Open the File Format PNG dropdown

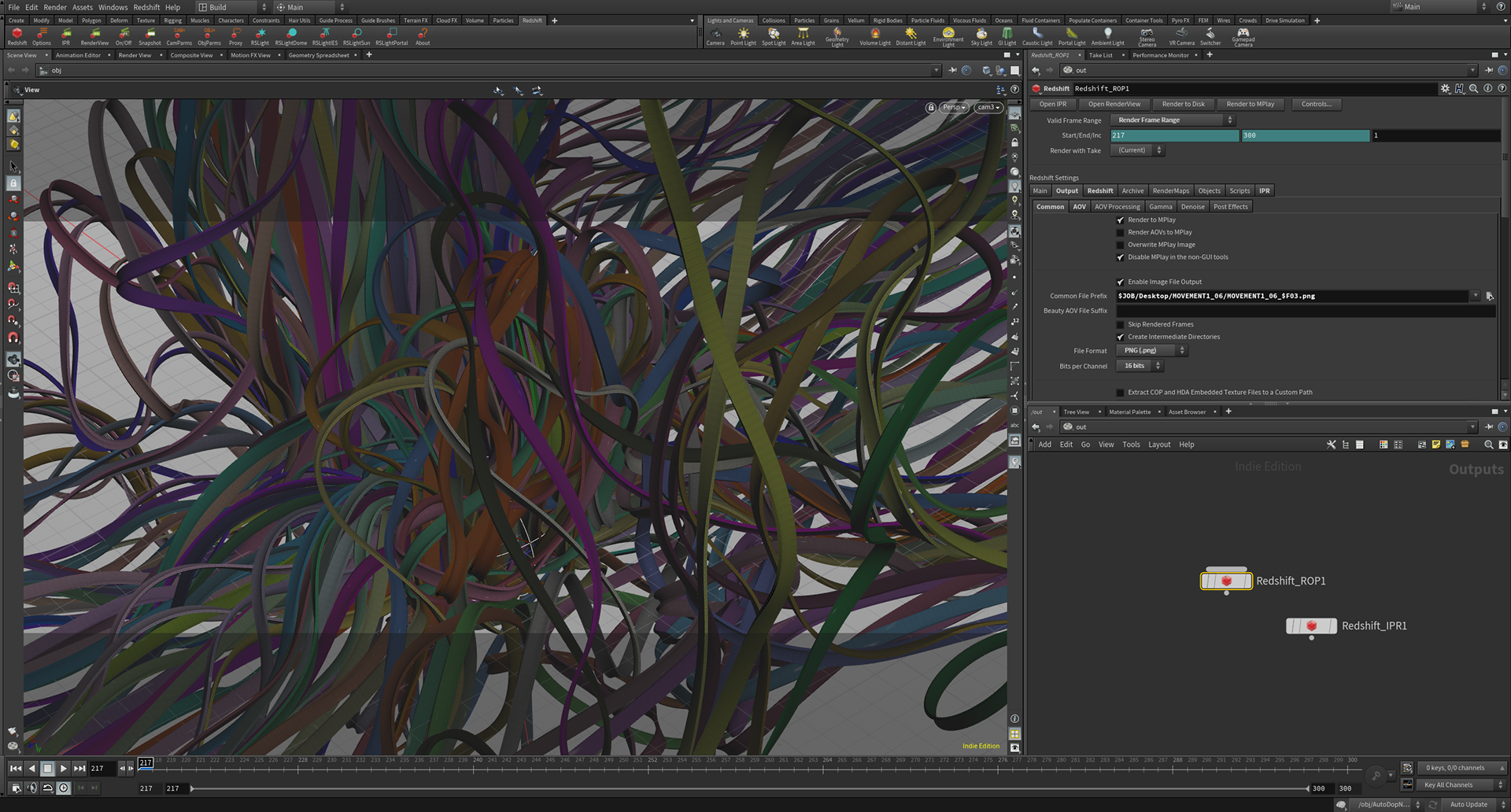click(1151, 350)
